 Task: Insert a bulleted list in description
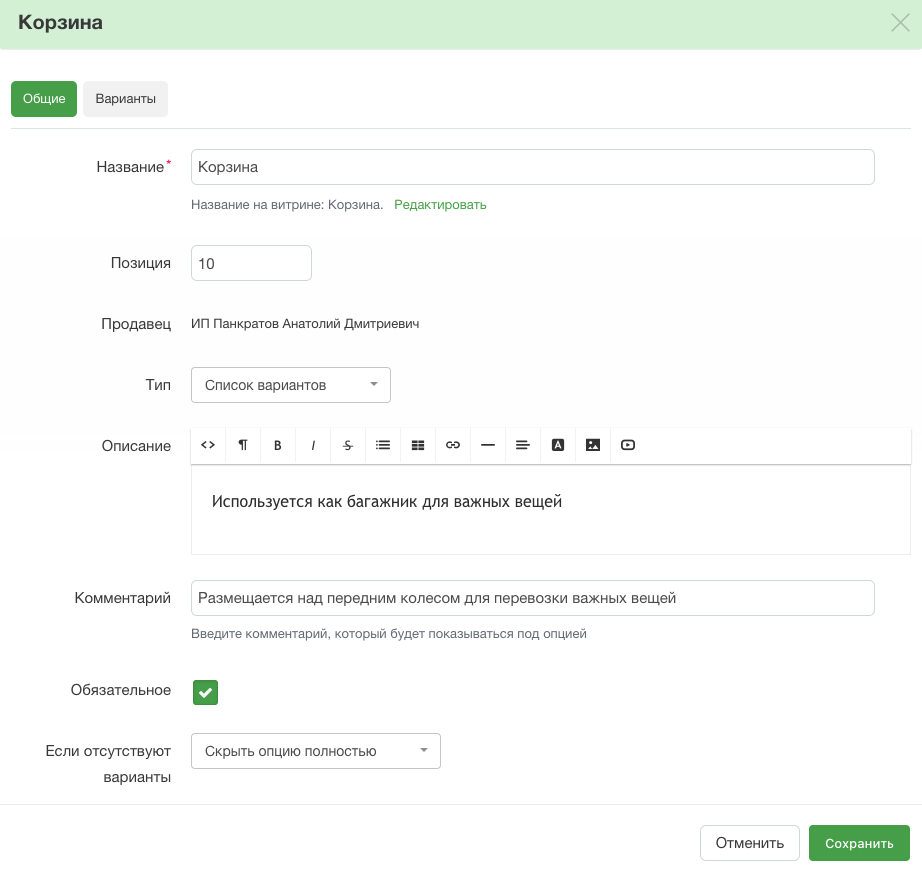coord(383,445)
